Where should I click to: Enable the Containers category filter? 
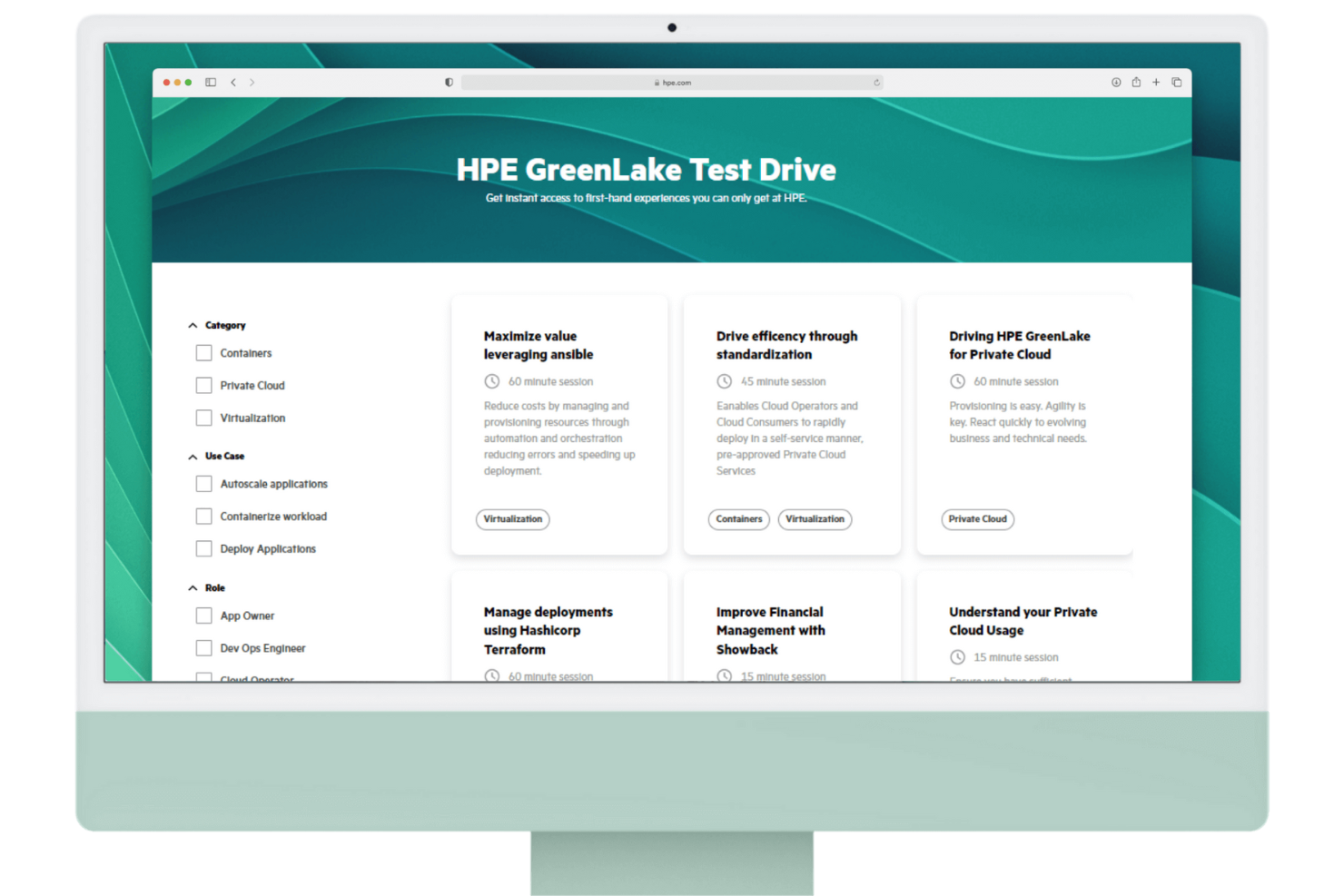(x=203, y=352)
